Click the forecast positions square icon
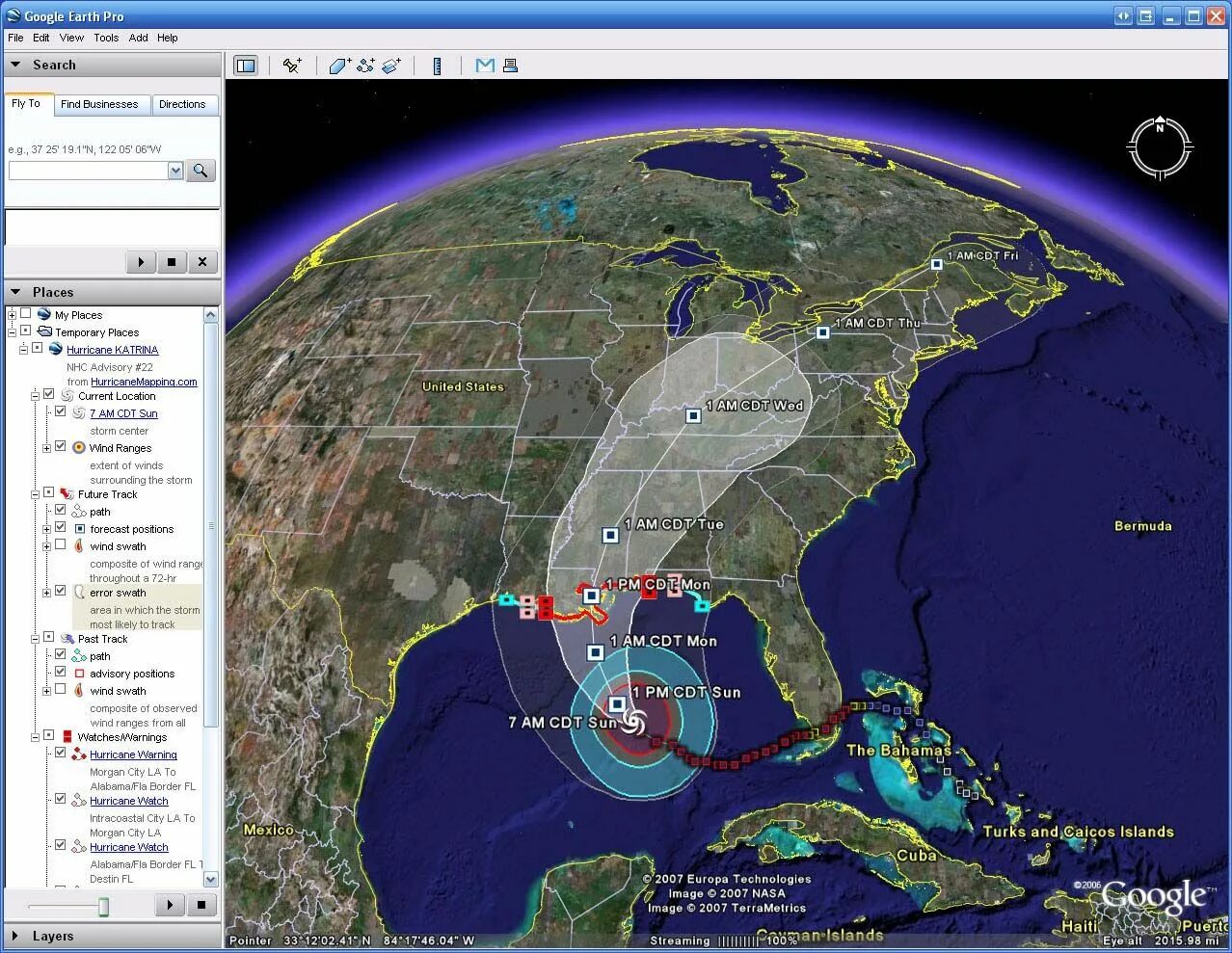1232x953 pixels. click(x=79, y=529)
